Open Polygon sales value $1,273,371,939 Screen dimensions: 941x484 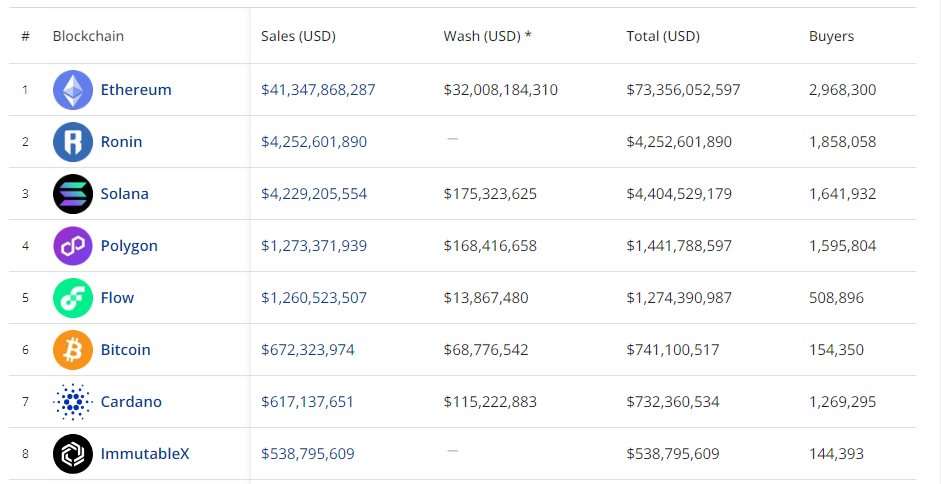pos(314,246)
